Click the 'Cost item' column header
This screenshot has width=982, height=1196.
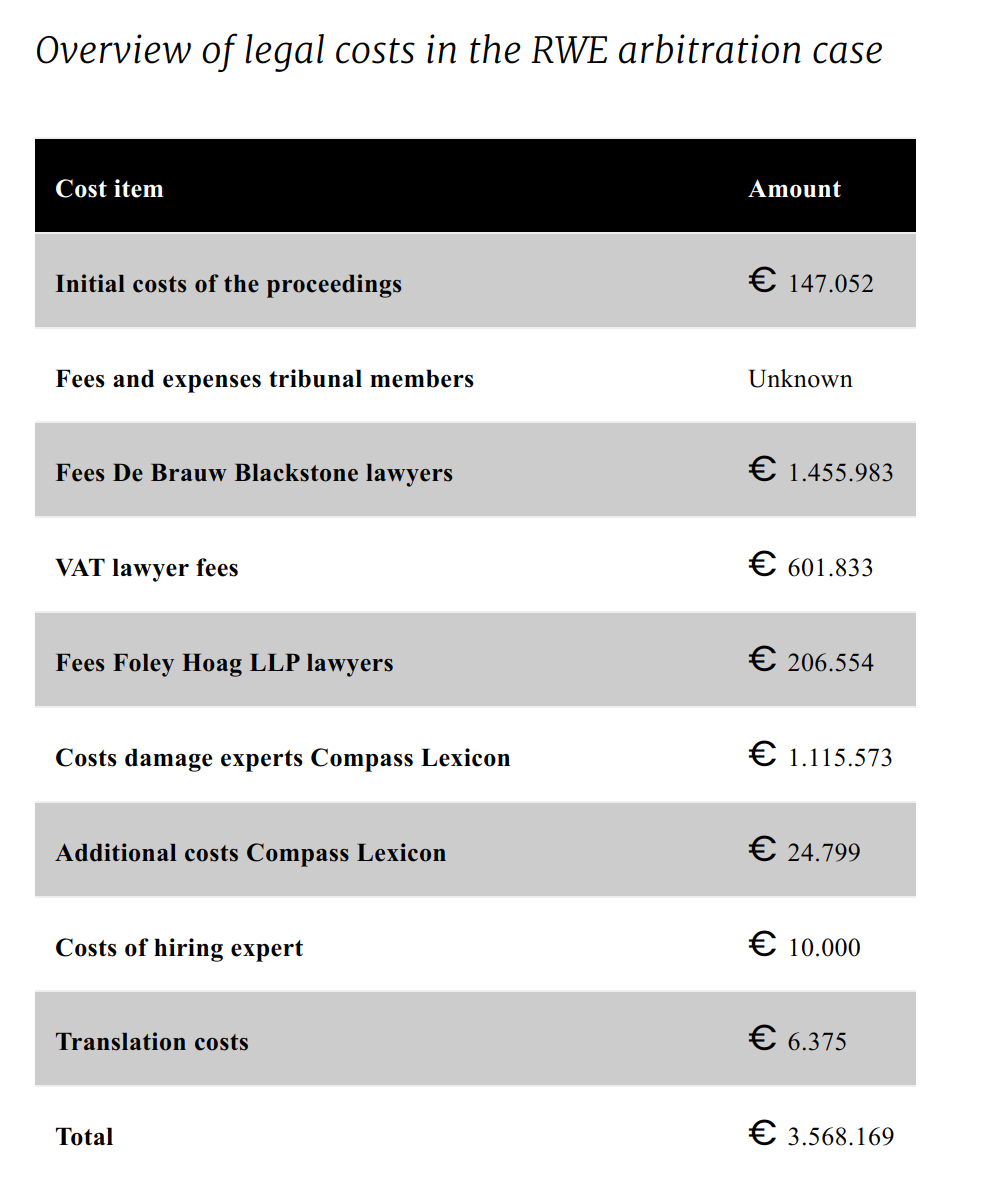point(109,188)
